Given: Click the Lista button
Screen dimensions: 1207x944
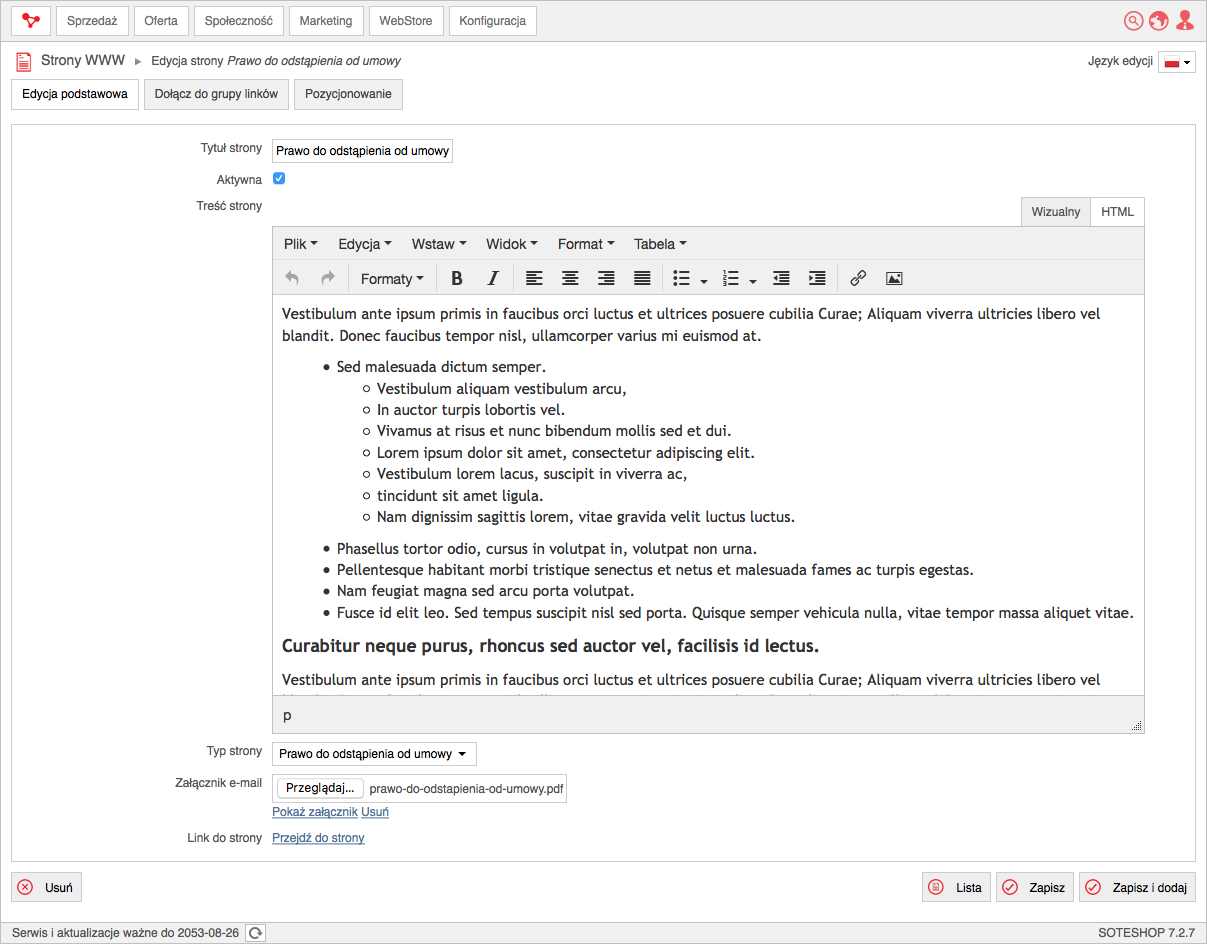Looking at the screenshot, I should coord(956,887).
